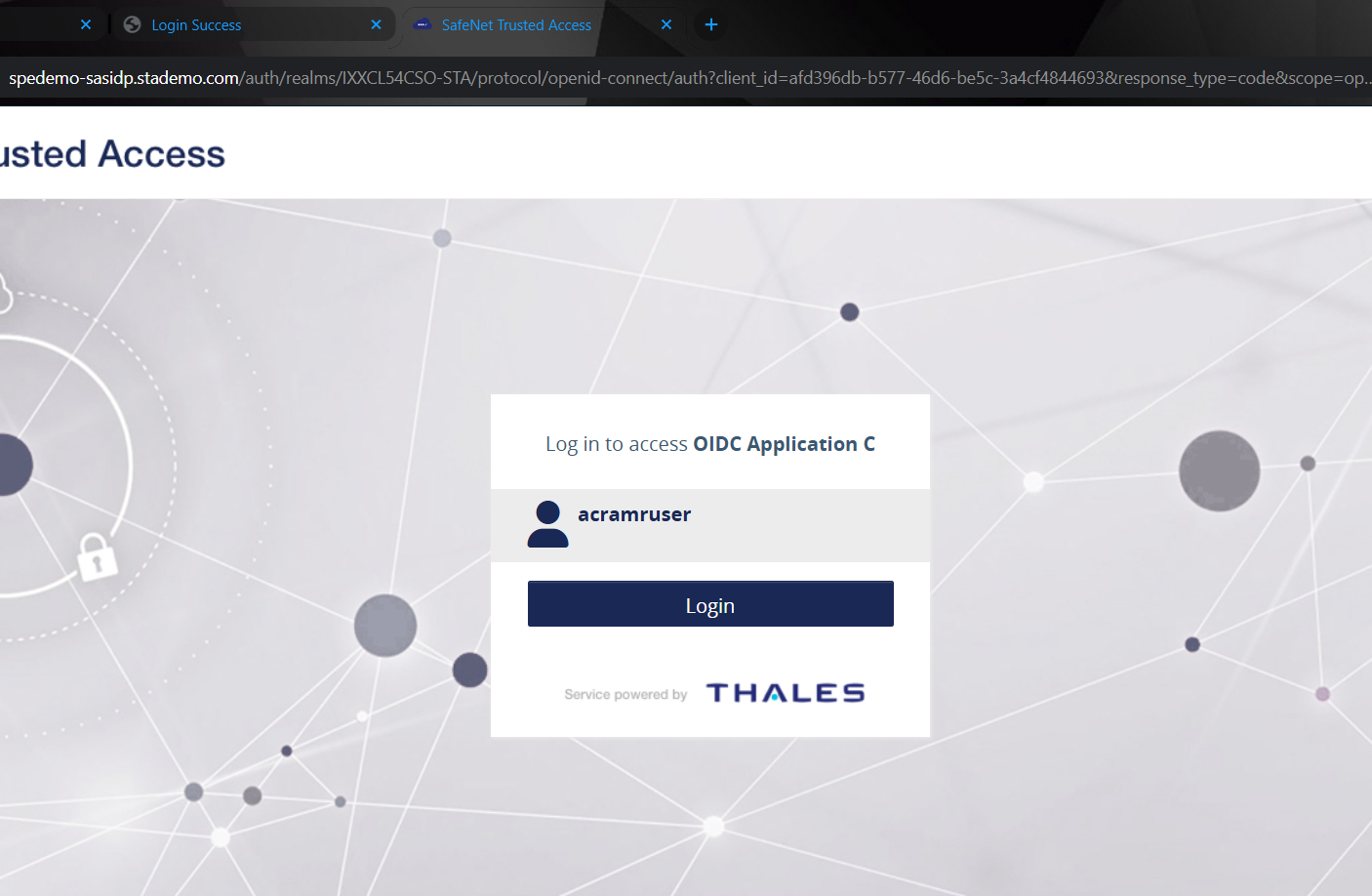Screen dimensions: 1372x896
Task: Click the globe favicon on the Login Success tab
Action: [x=131, y=24]
